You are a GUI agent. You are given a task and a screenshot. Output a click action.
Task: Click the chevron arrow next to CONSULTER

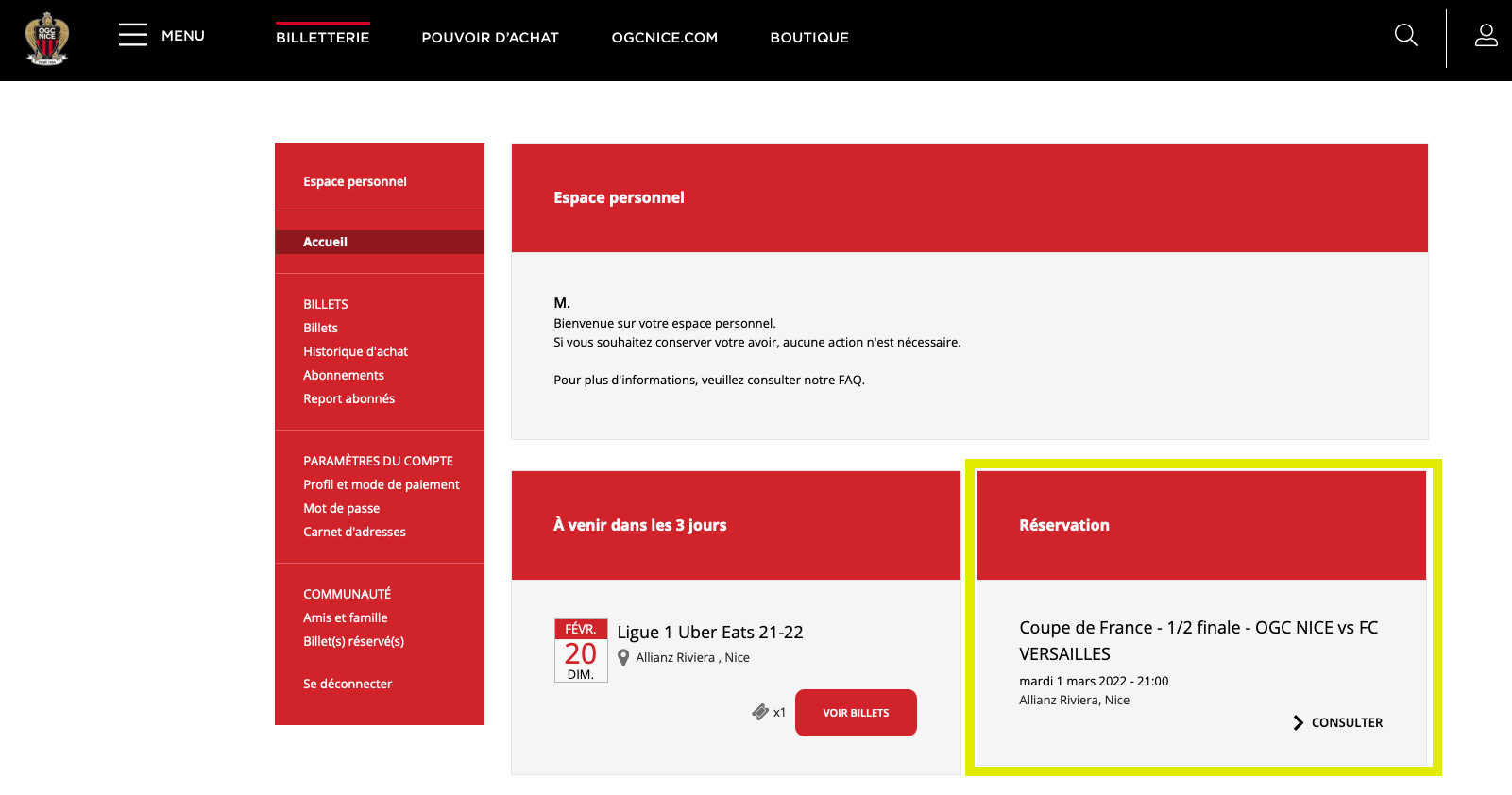(1299, 722)
